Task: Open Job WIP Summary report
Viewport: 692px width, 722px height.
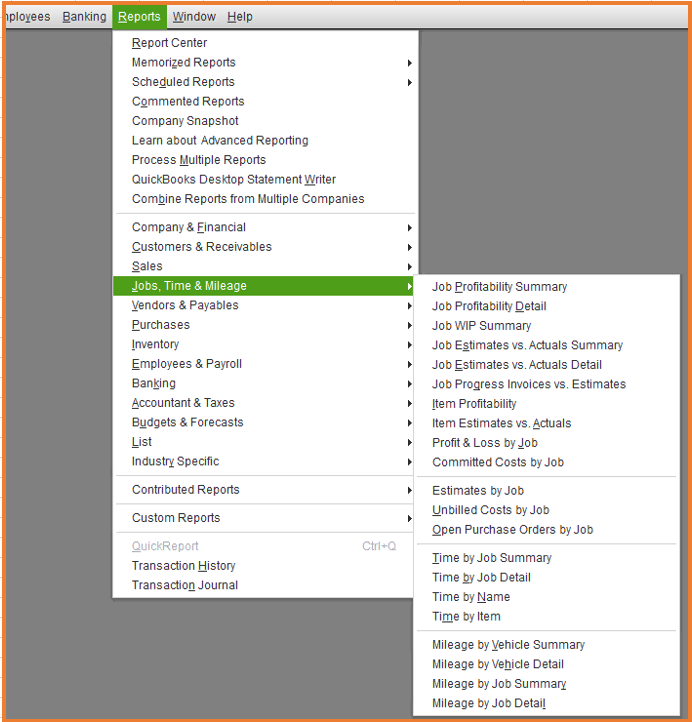Action: click(547, 326)
